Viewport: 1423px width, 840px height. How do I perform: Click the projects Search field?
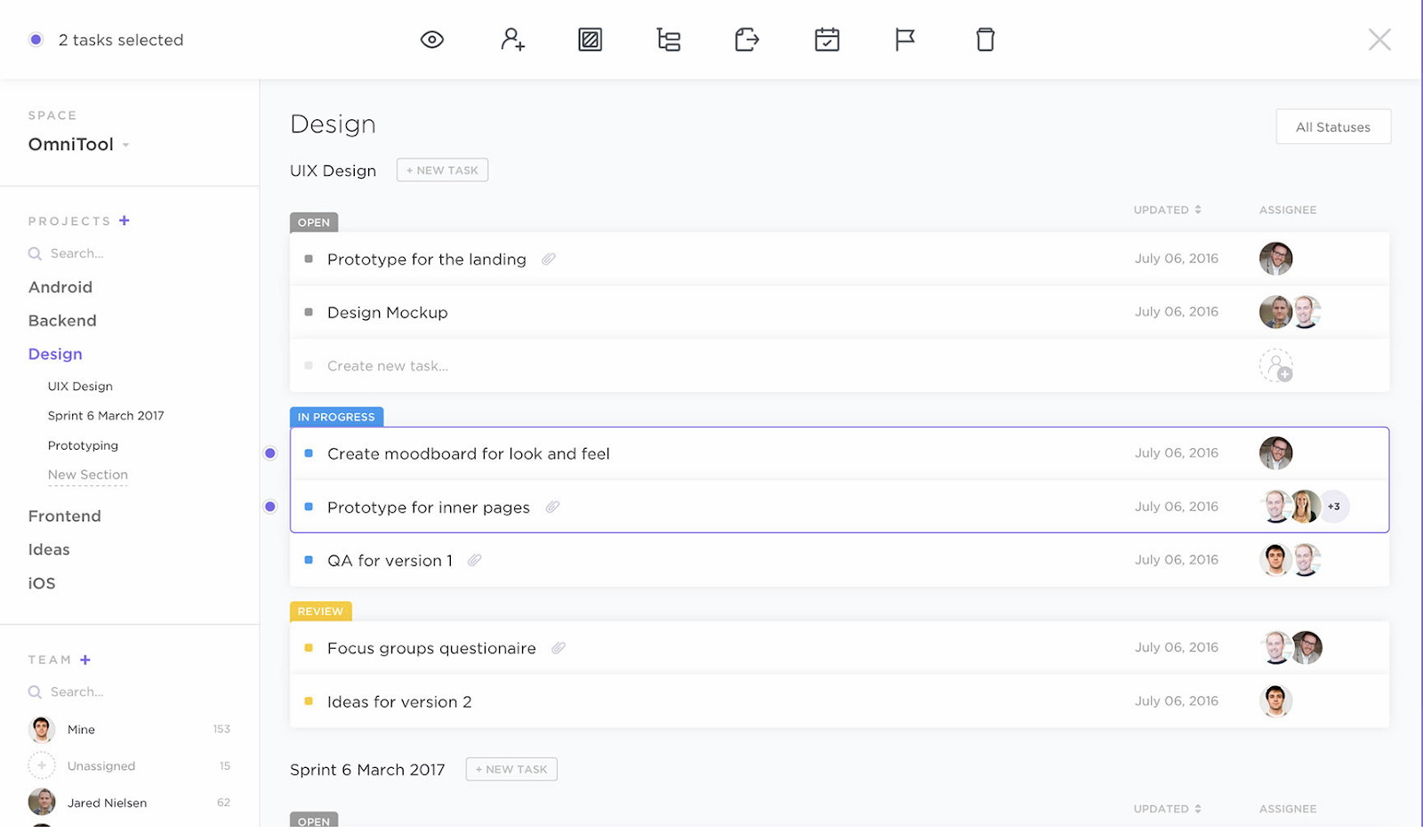[77, 253]
